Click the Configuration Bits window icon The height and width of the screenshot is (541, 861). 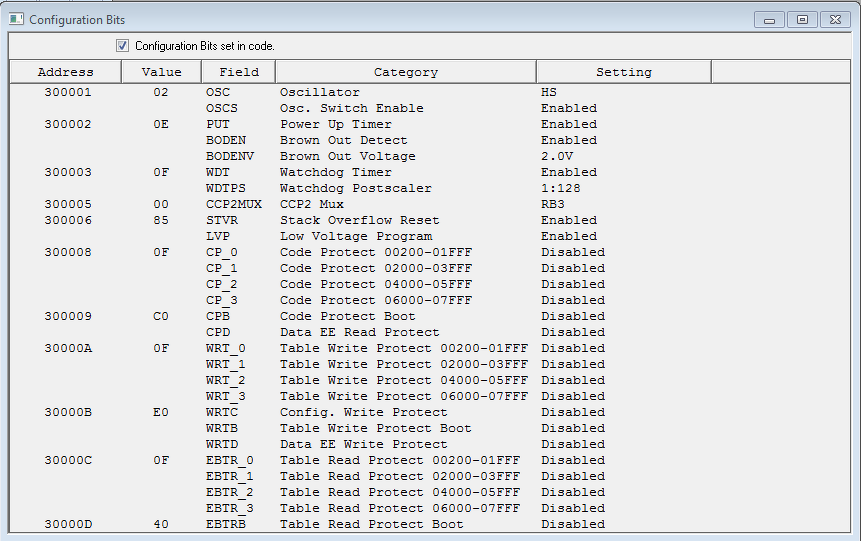[x=16, y=19]
